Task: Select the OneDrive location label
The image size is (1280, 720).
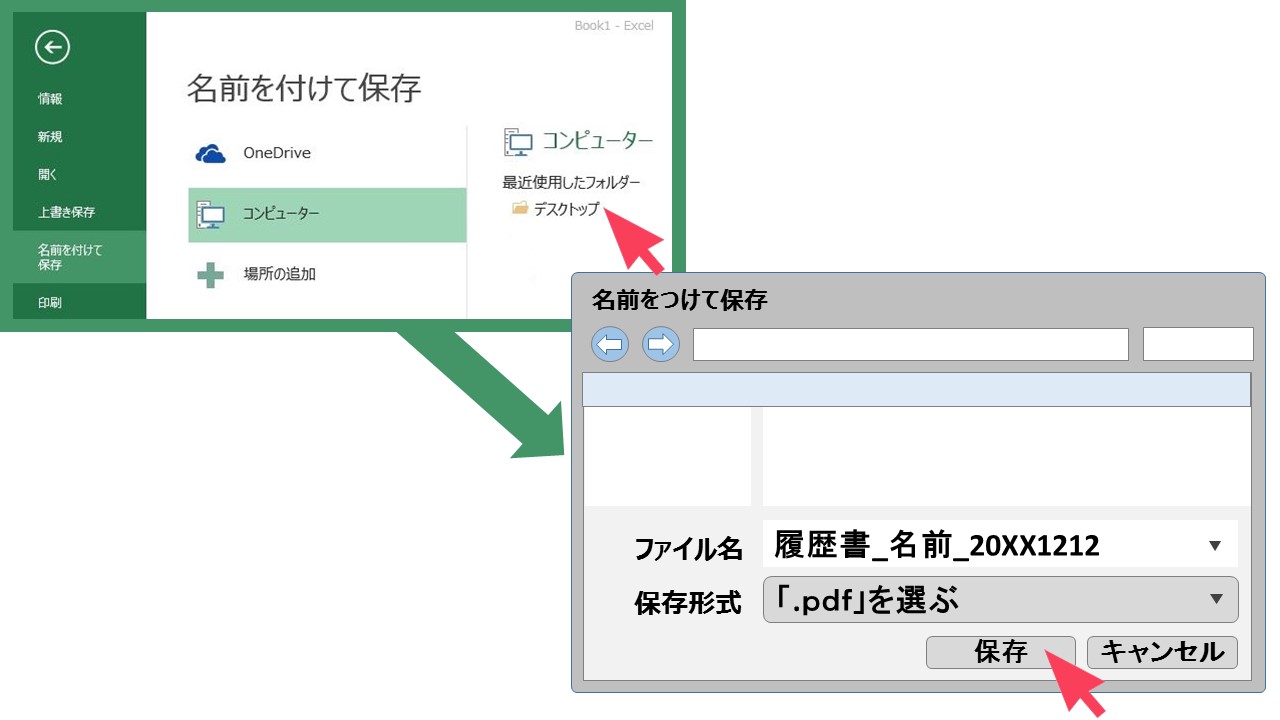Action: pos(277,153)
